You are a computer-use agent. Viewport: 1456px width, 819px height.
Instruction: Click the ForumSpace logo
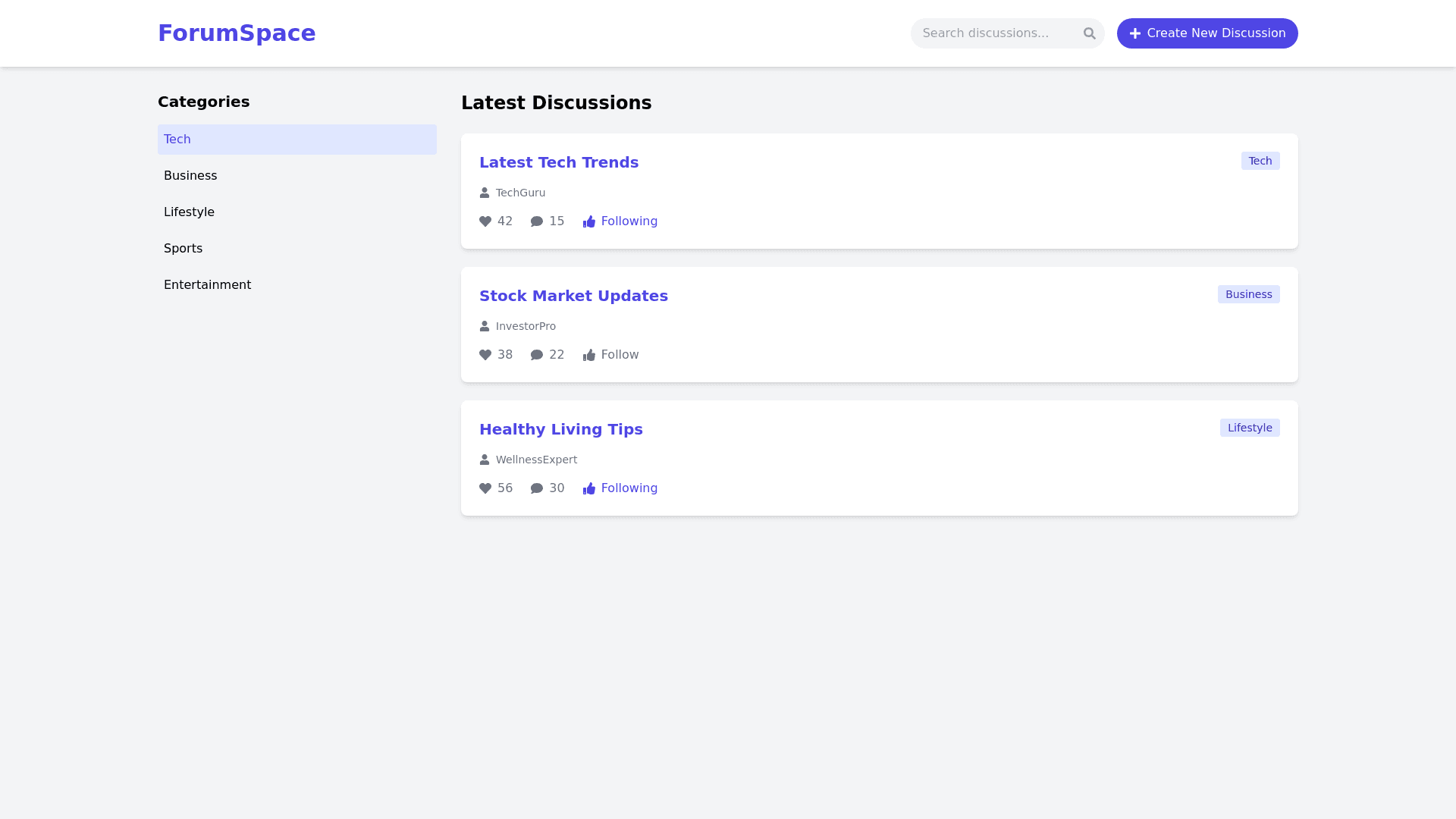coord(237,33)
